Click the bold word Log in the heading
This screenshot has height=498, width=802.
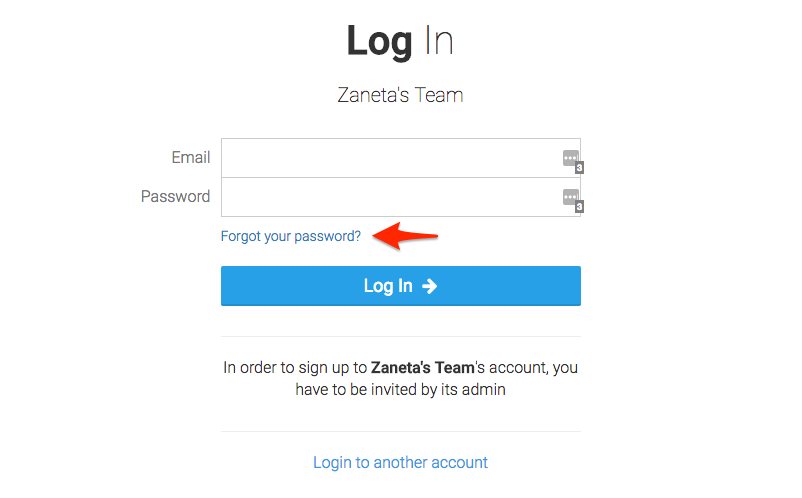[380, 41]
